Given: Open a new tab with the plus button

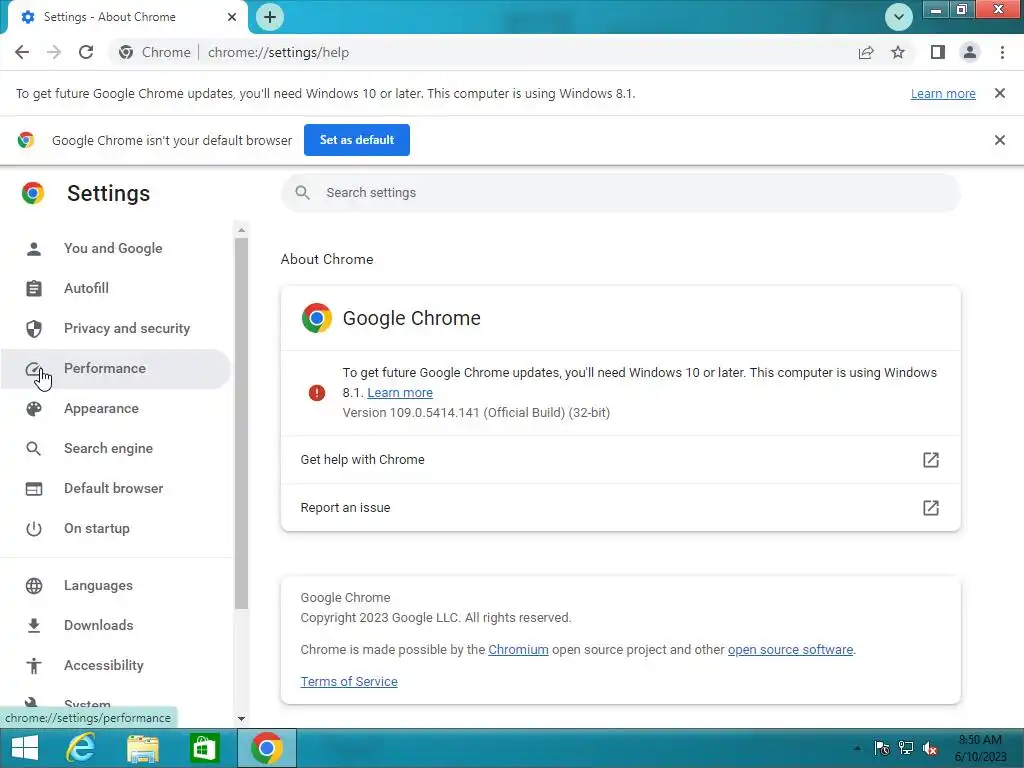Looking at the screenshot, I should (x=270, y=17).
